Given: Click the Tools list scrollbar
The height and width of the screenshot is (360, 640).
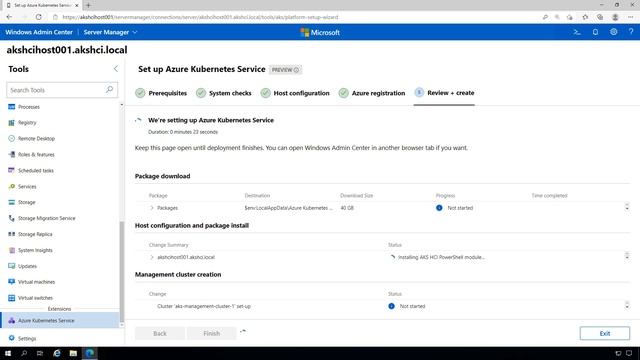Looking at the screenshot, I should click(x=122, y=271).
